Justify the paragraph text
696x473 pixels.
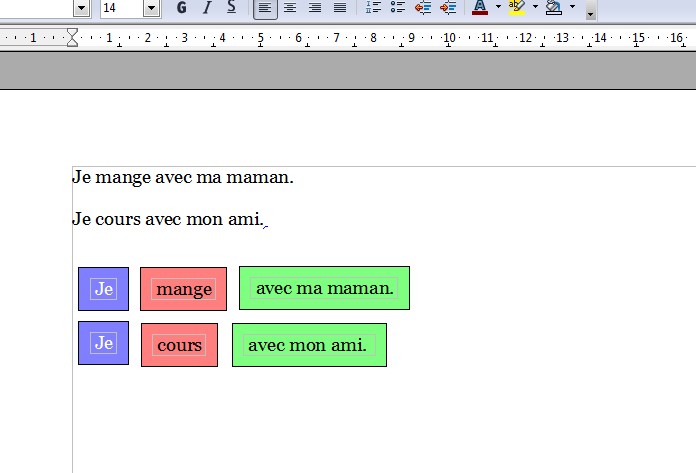[x=340, y=8]
